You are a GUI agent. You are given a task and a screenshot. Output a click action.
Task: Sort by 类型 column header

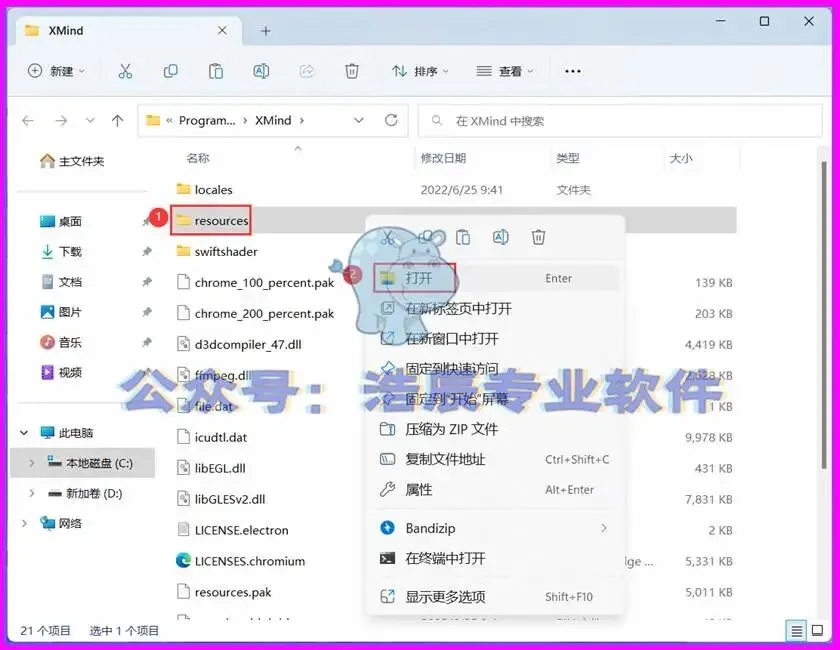(x=568, y=158)
